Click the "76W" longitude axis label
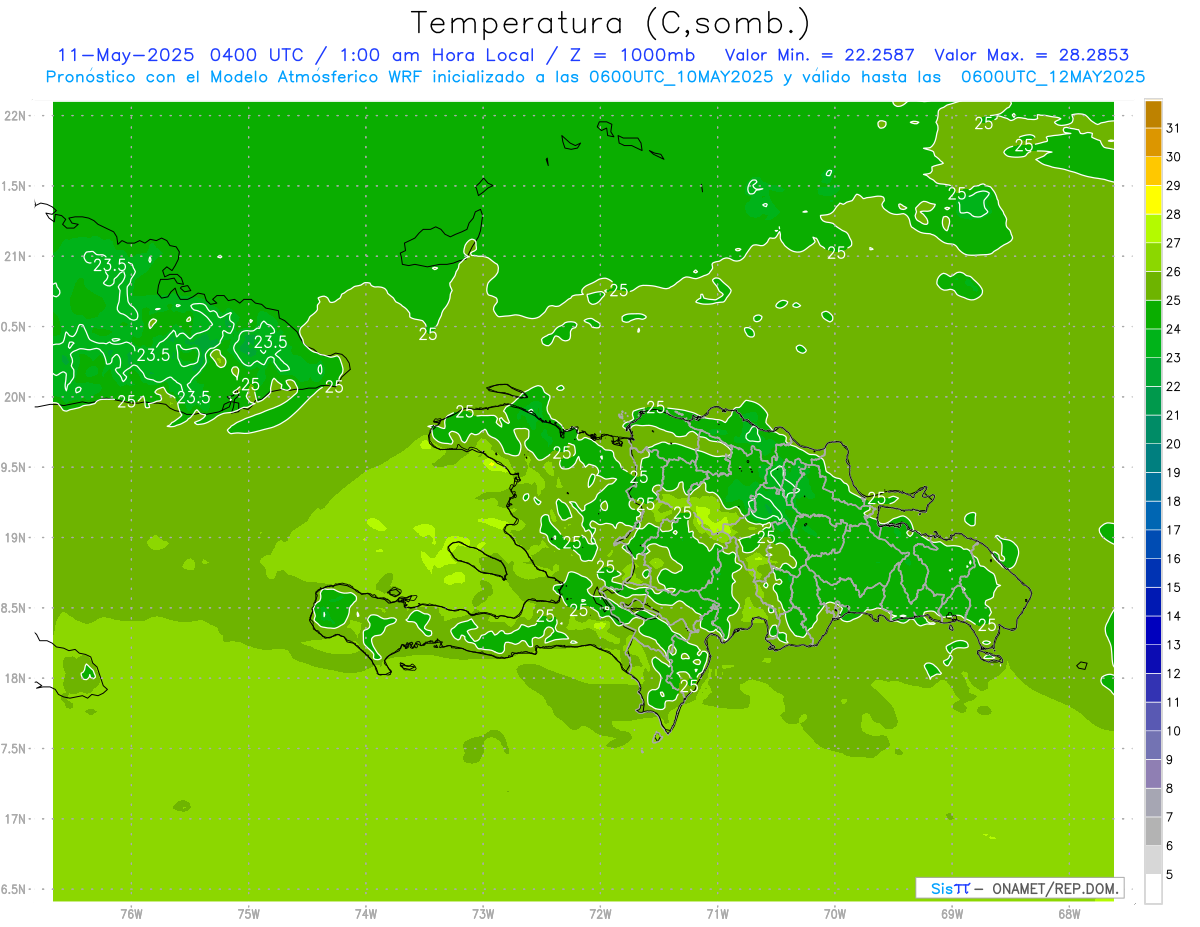The width and height of the screenshot is (1200, 927). 131,914
